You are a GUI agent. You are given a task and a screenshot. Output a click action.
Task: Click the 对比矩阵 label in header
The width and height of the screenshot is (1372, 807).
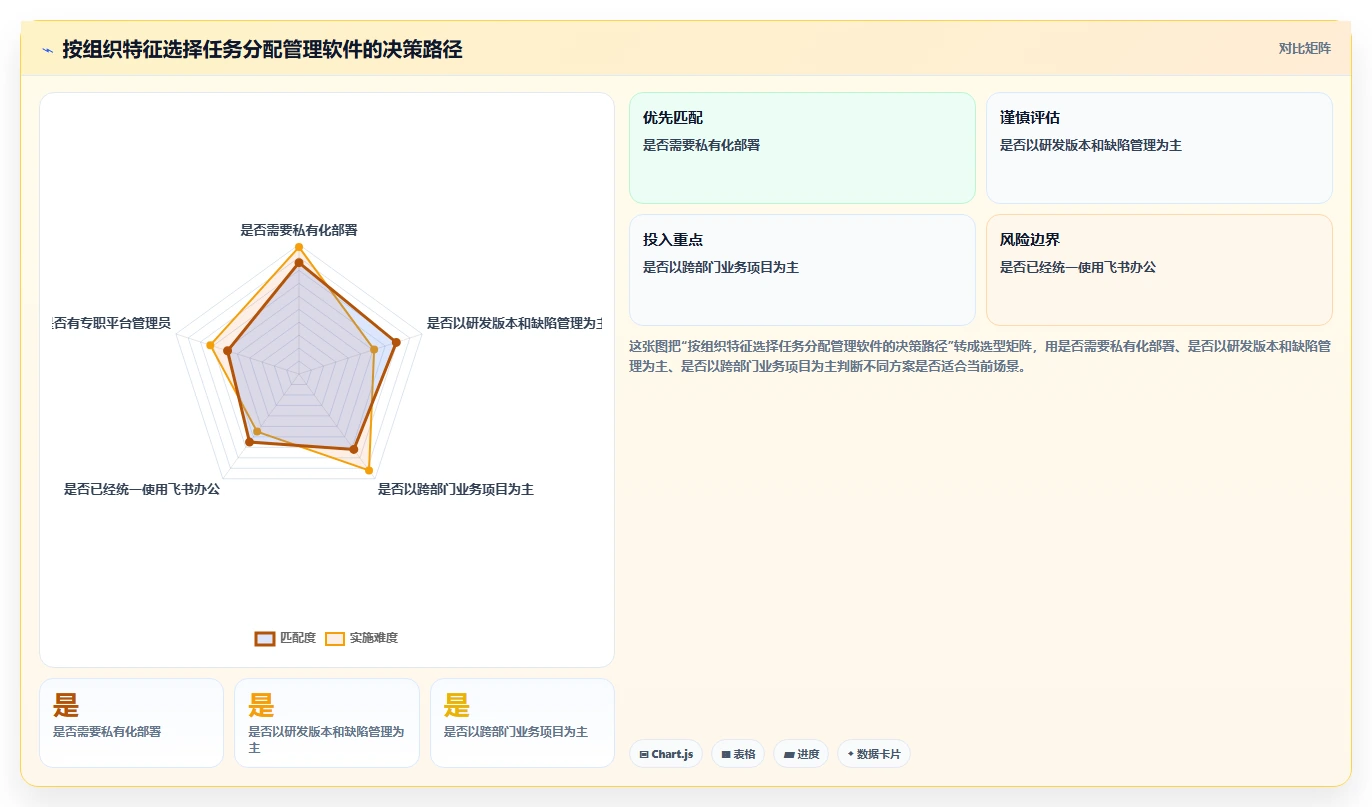click(x=1304, y=48)
